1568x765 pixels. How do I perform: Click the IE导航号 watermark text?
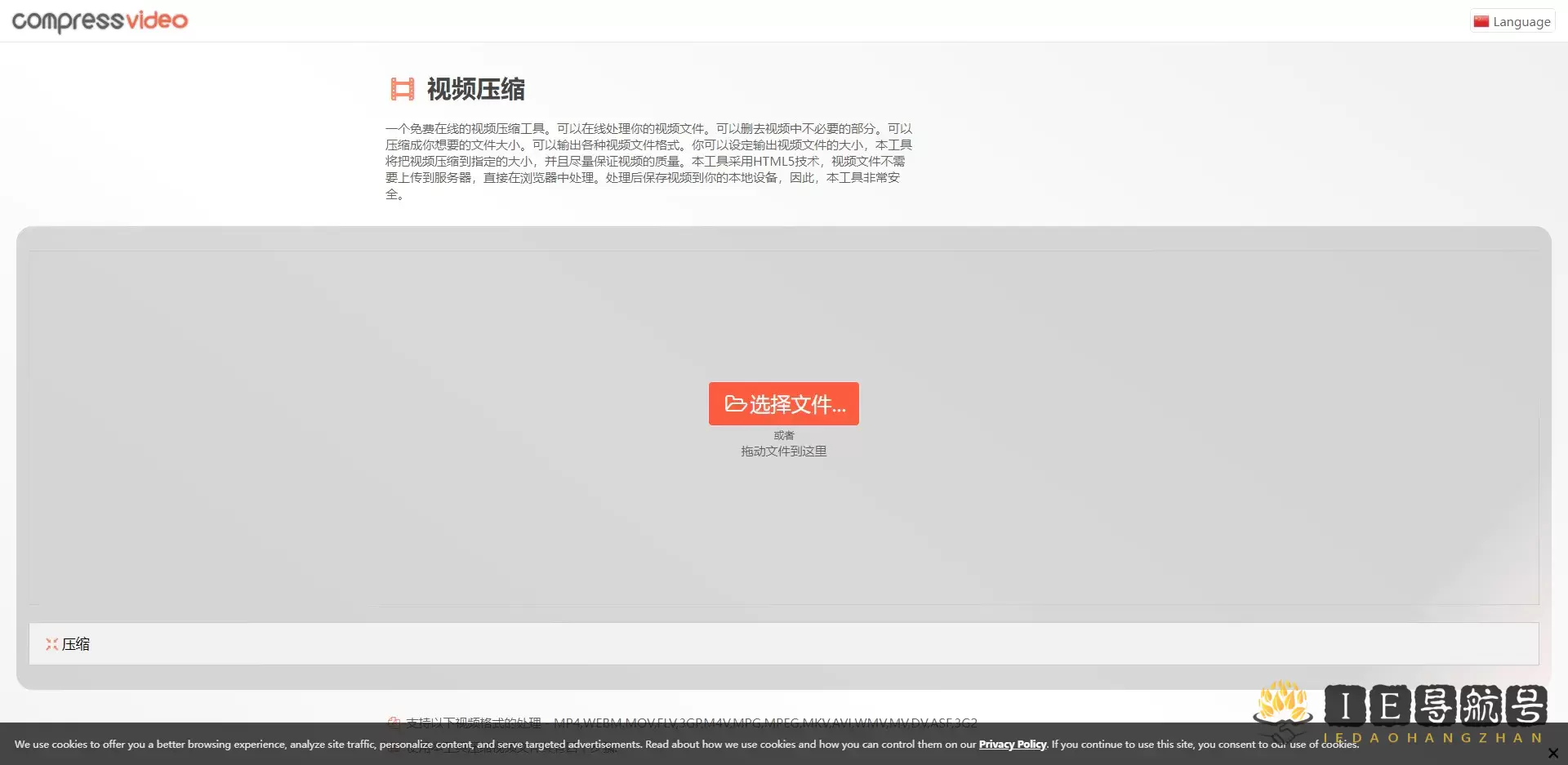[x=1436, y=705]
